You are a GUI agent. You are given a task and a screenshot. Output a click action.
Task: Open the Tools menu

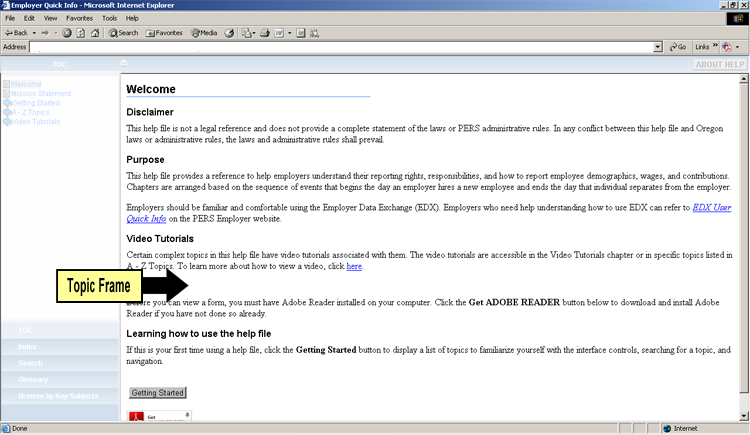[109, 18]
